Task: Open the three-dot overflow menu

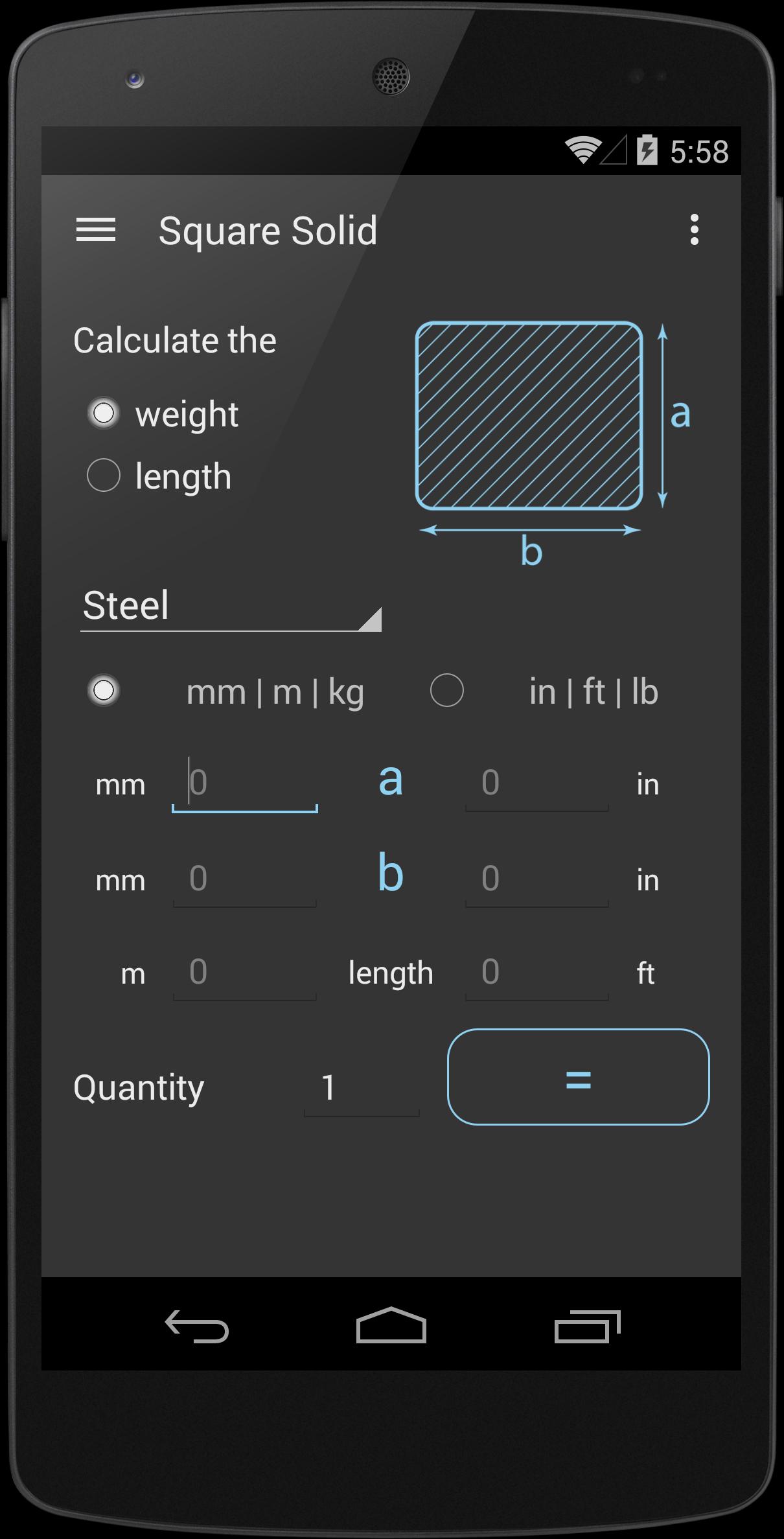Action: coord(694,230)
